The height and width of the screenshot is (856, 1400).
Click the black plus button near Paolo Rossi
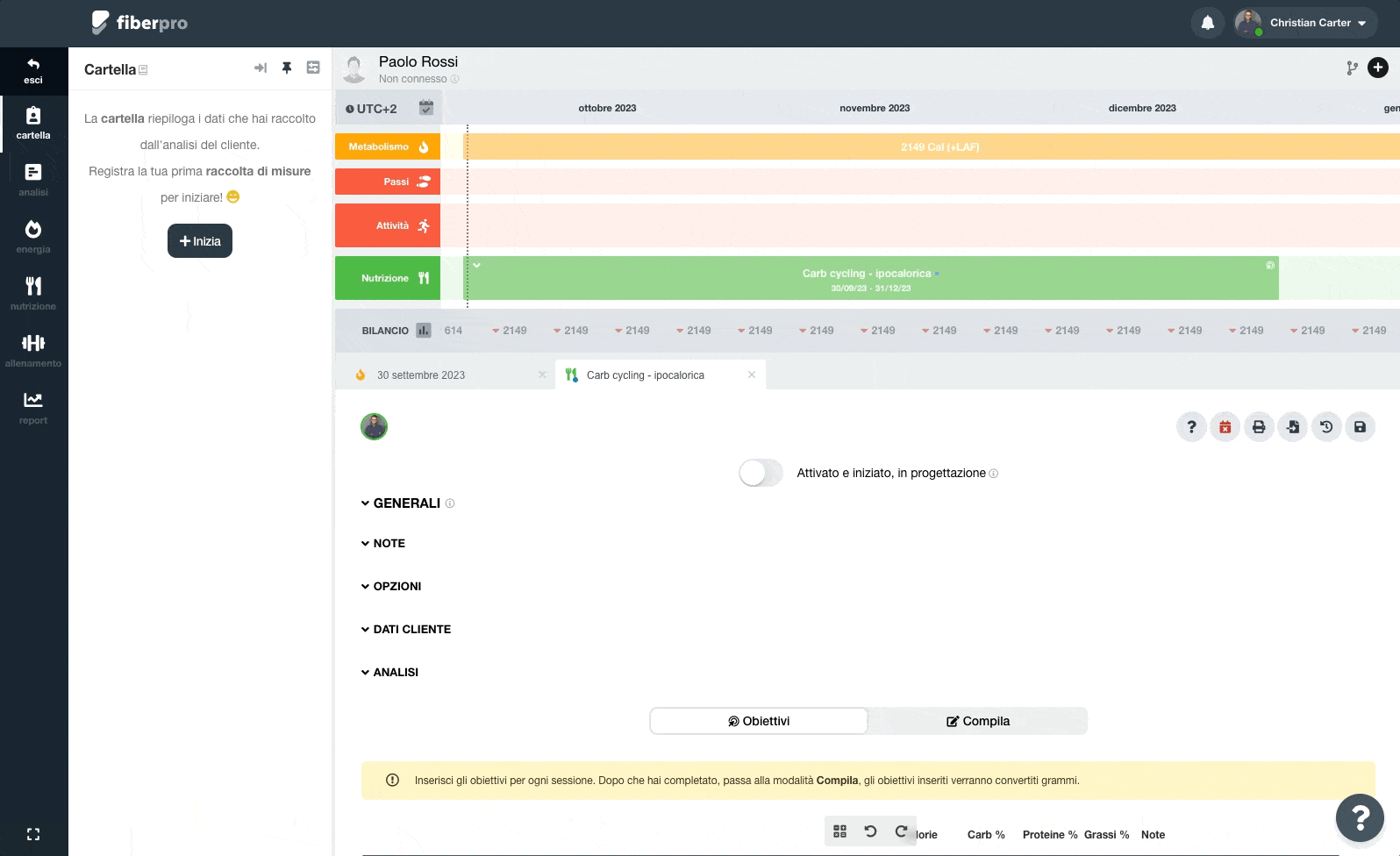coord(1378,68)
